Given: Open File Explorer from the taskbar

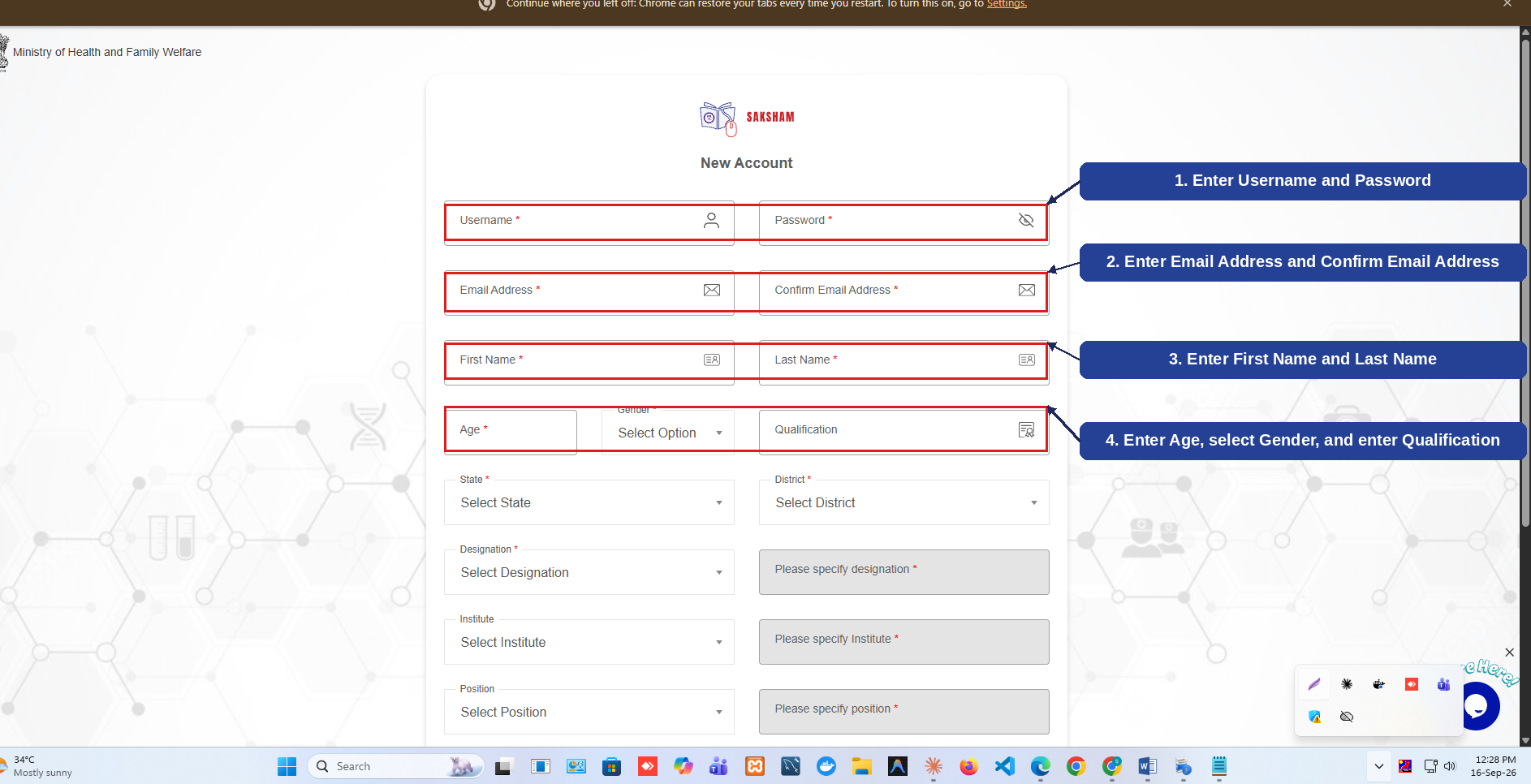Looking at the screenshot, I should click(x=862, y=766).
